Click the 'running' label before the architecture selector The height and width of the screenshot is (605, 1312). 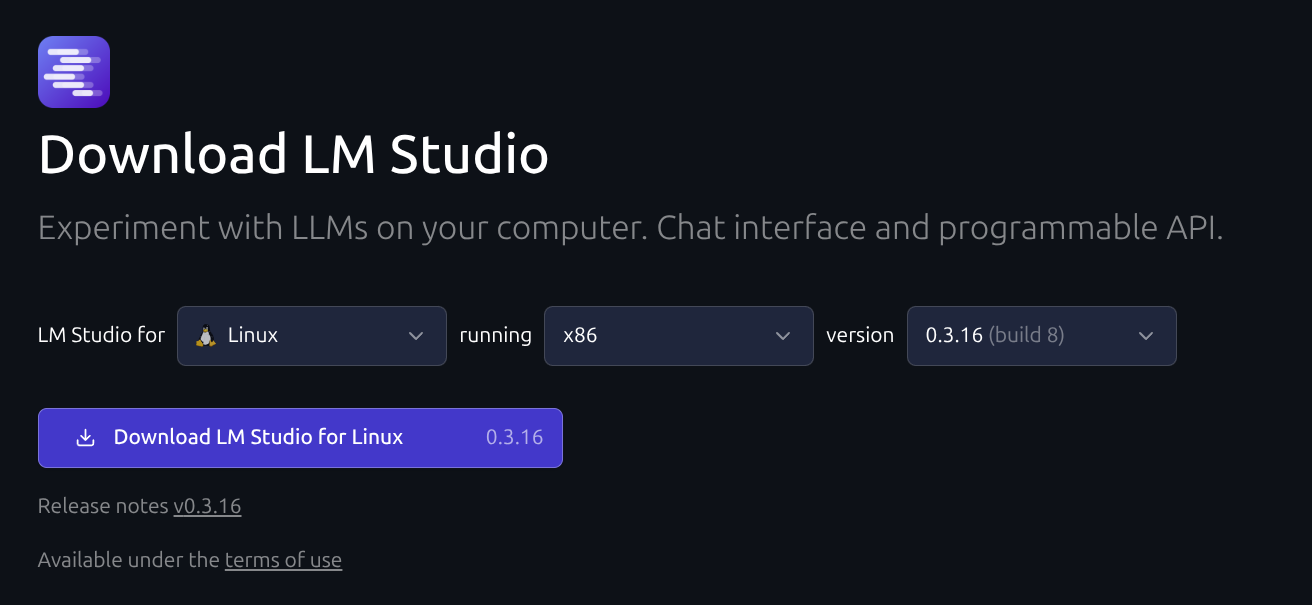pyautogui.click(x=495, y=336)
